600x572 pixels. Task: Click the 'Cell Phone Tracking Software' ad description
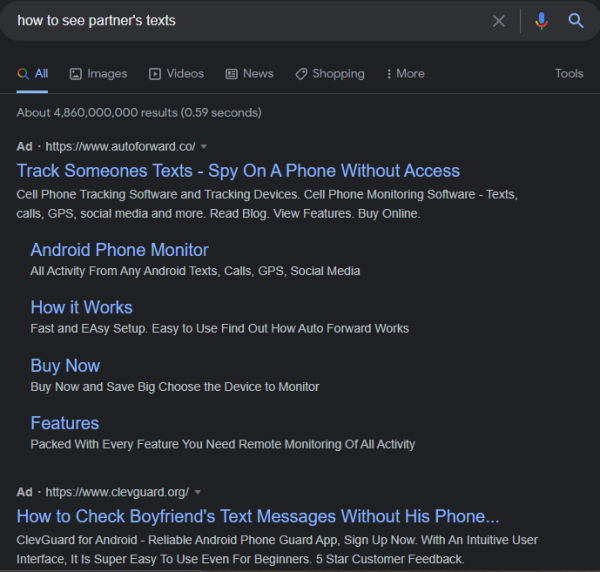point(267,204)
